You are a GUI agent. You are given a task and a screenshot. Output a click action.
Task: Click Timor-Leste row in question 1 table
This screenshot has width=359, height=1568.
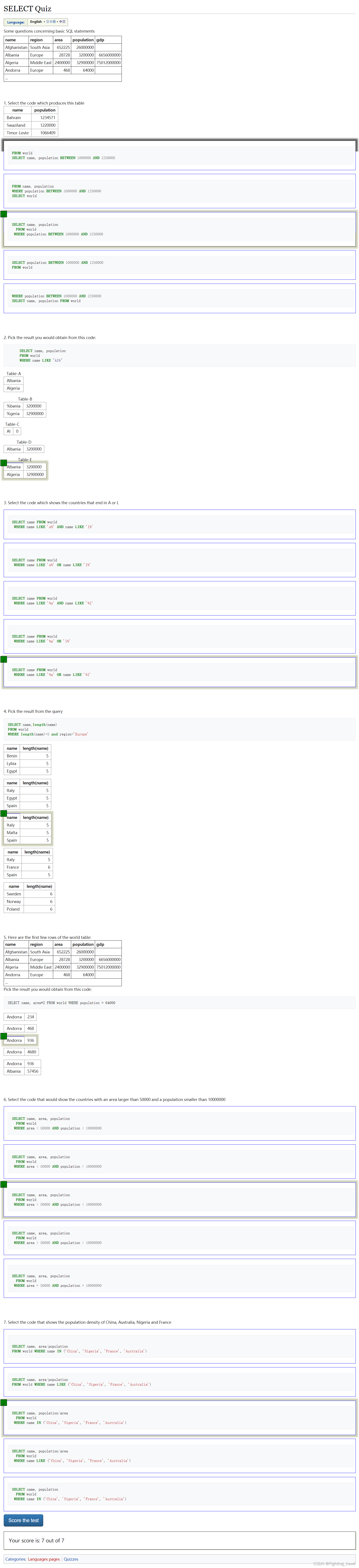(x=31, y=133)
